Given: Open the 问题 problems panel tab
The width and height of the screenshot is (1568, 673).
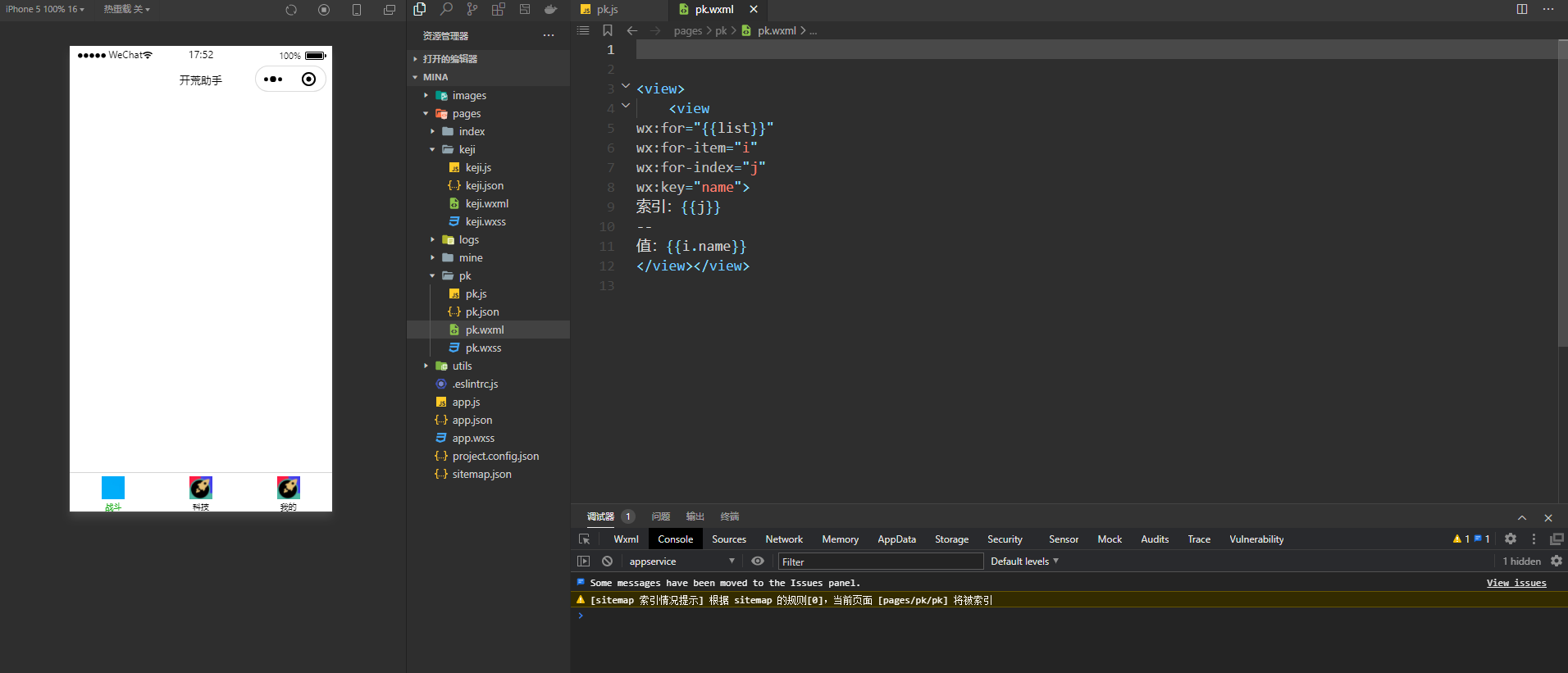Looking at the screenshot, I should click(x=661, y=516).
